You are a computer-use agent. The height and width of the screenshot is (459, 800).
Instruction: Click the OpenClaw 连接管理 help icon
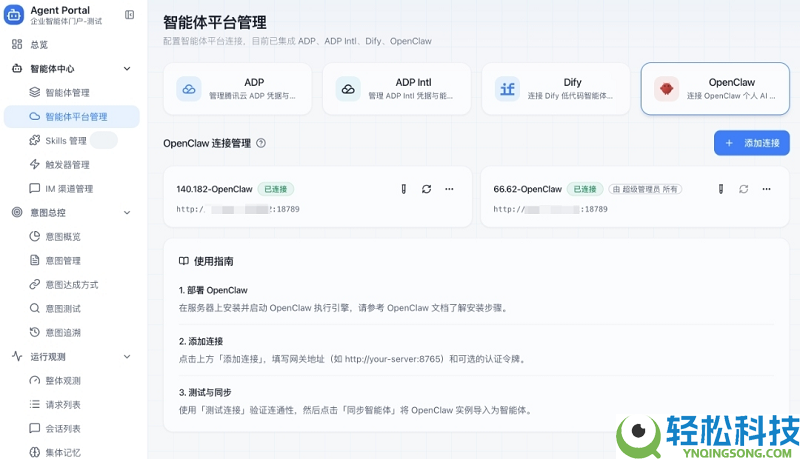coord(261,143)
